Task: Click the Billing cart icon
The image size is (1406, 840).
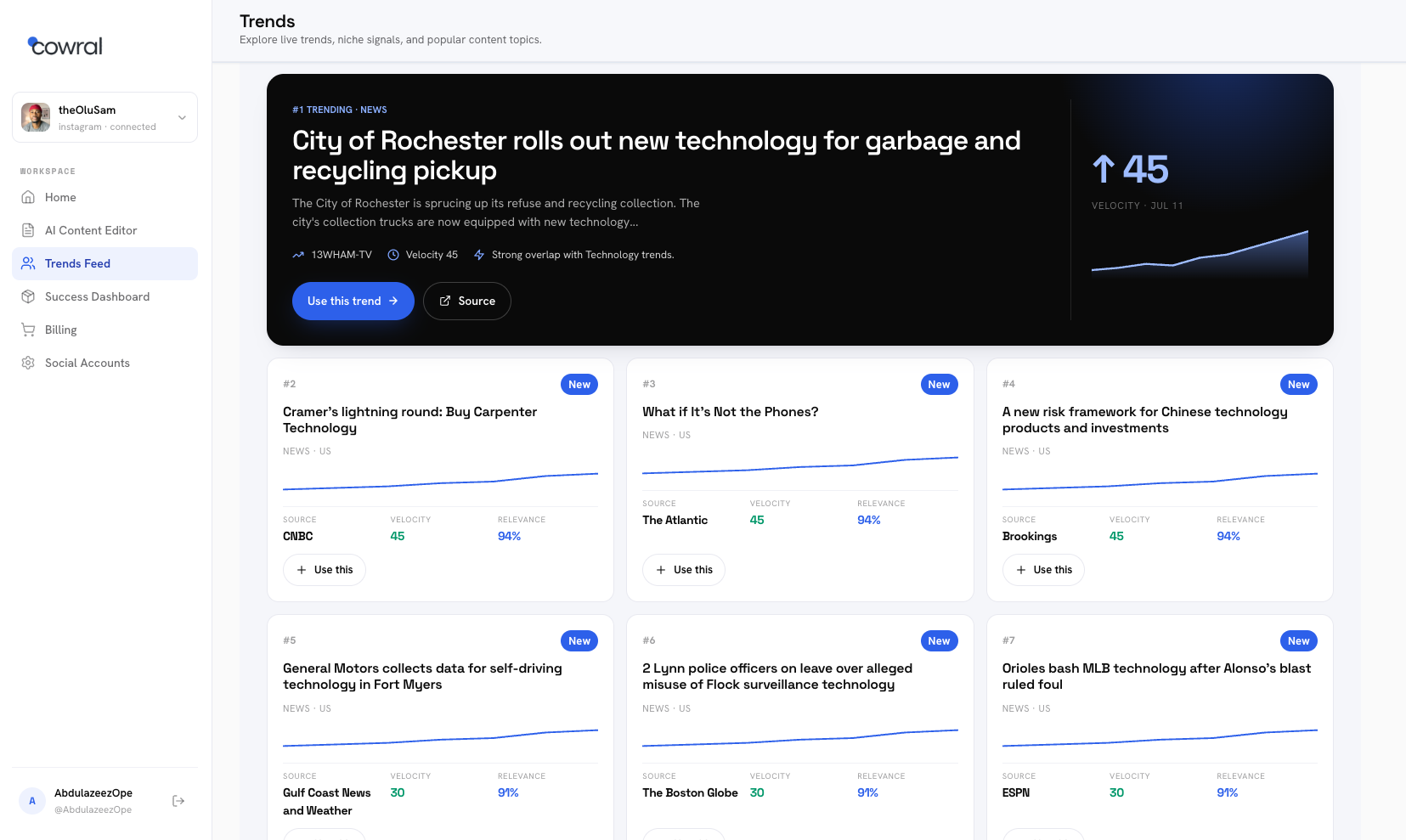Action: [x=28, y=330]
